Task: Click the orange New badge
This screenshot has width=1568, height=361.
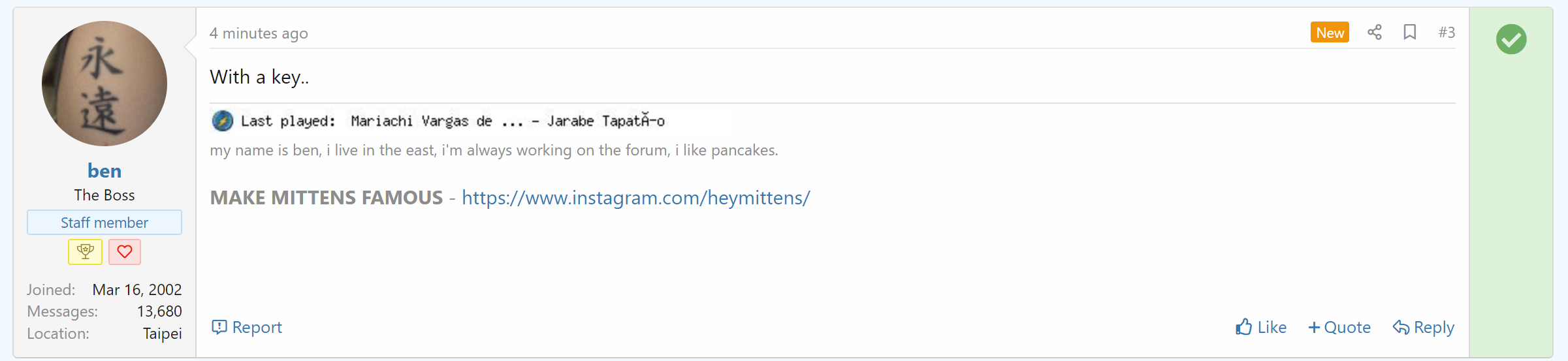Action: 1330,33
